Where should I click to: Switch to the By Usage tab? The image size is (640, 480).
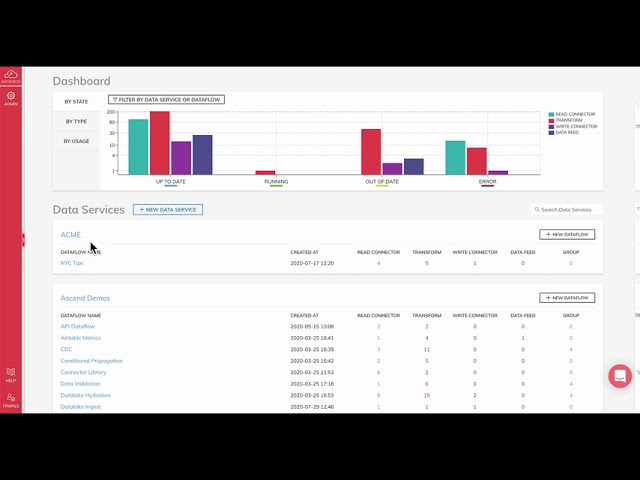(76, 141)
